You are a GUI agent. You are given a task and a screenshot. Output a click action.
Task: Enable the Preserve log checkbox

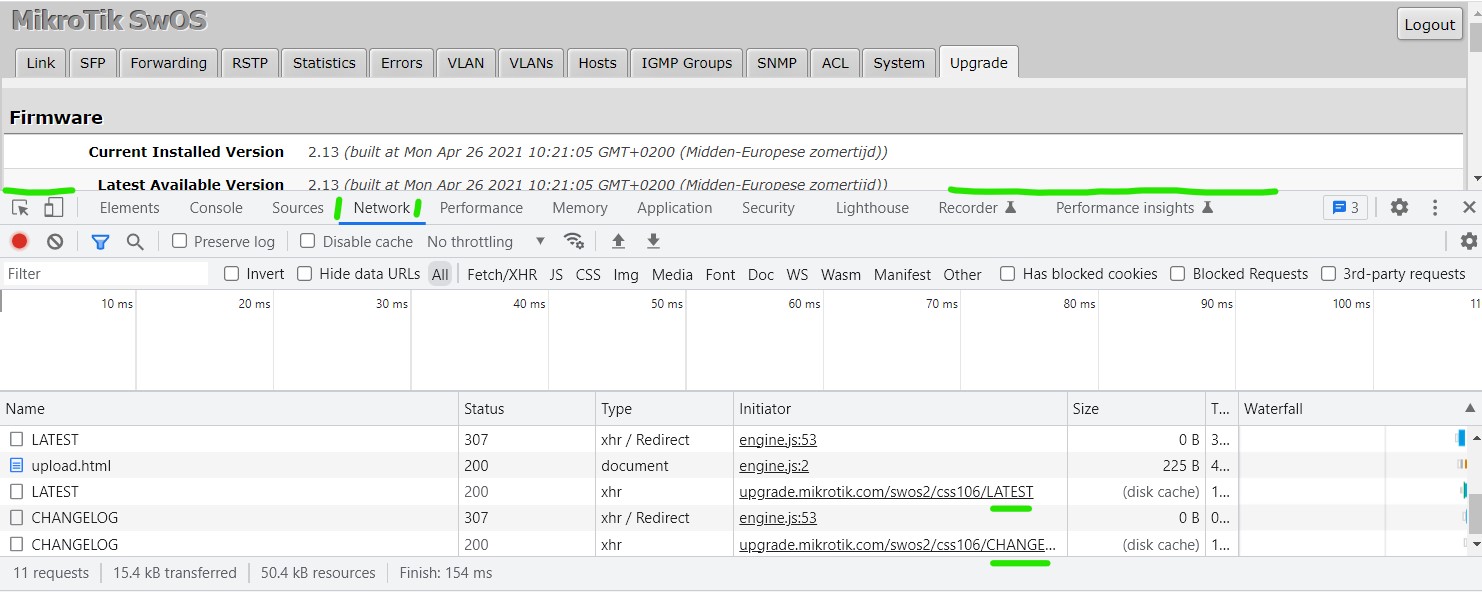click(179, 241)
